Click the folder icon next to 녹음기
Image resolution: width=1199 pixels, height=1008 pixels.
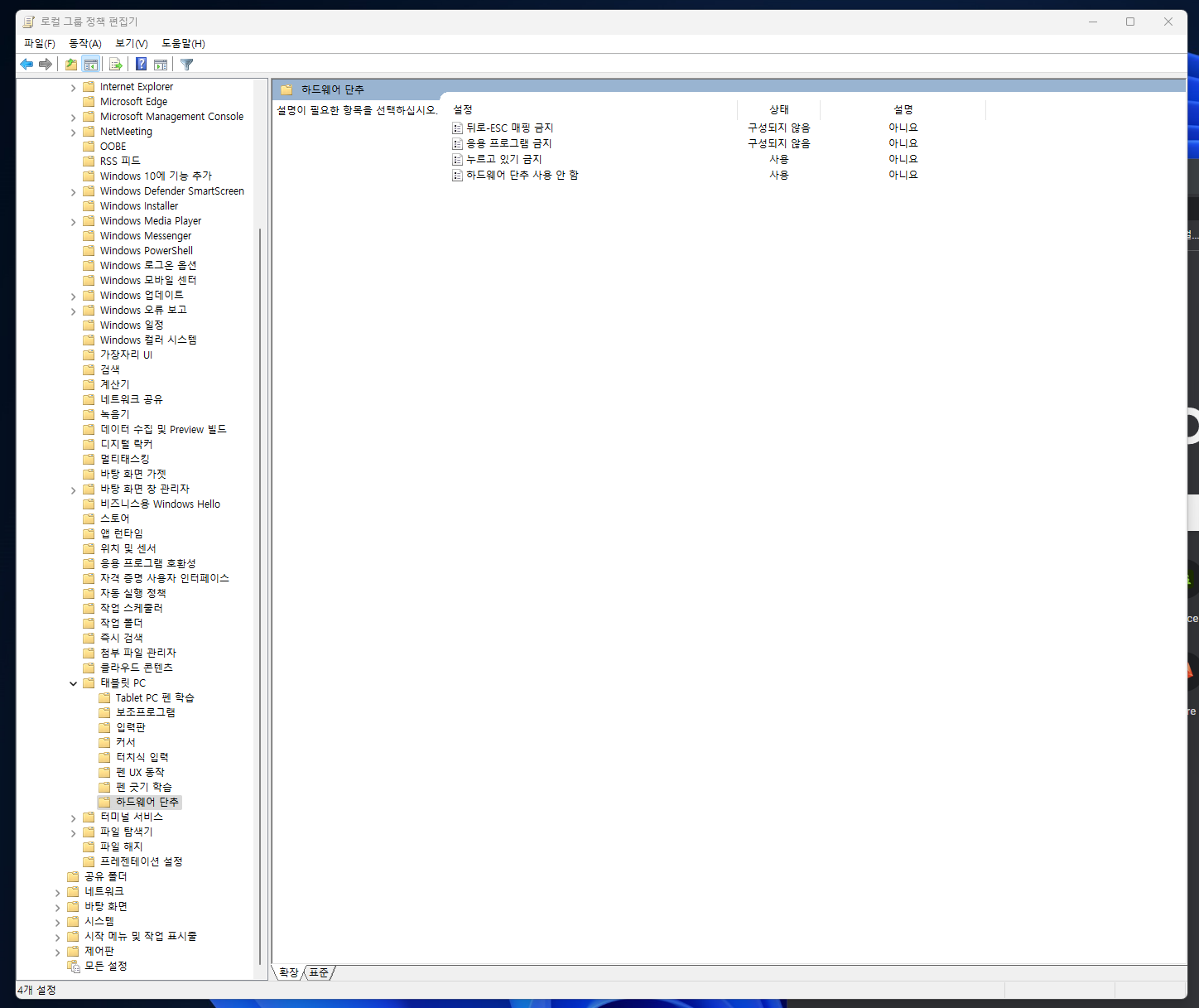click(x=89, y=414)
